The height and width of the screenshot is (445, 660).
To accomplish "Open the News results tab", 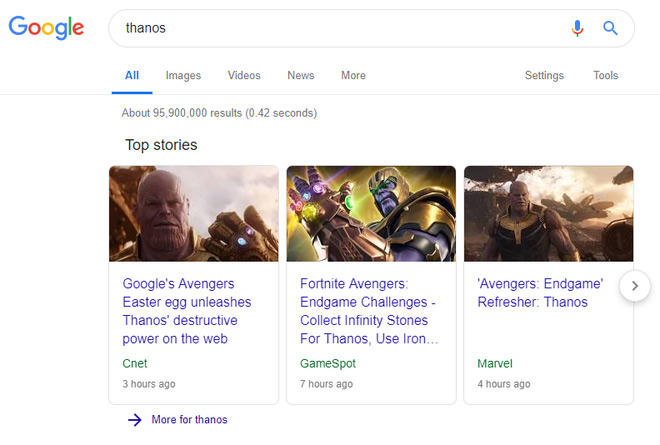I will (300, 76).
